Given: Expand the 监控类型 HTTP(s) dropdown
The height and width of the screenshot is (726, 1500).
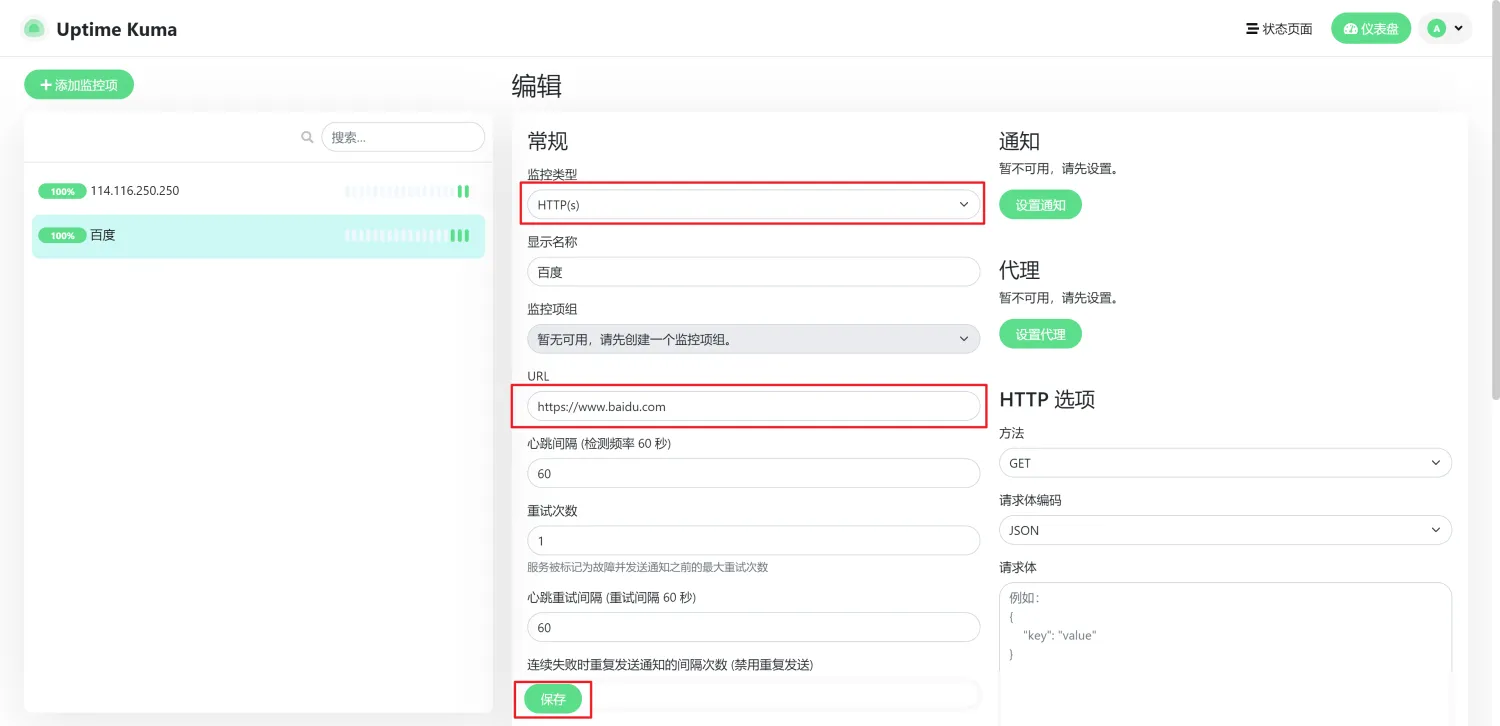Looking at the screenshot, I should tap(753, 204).
